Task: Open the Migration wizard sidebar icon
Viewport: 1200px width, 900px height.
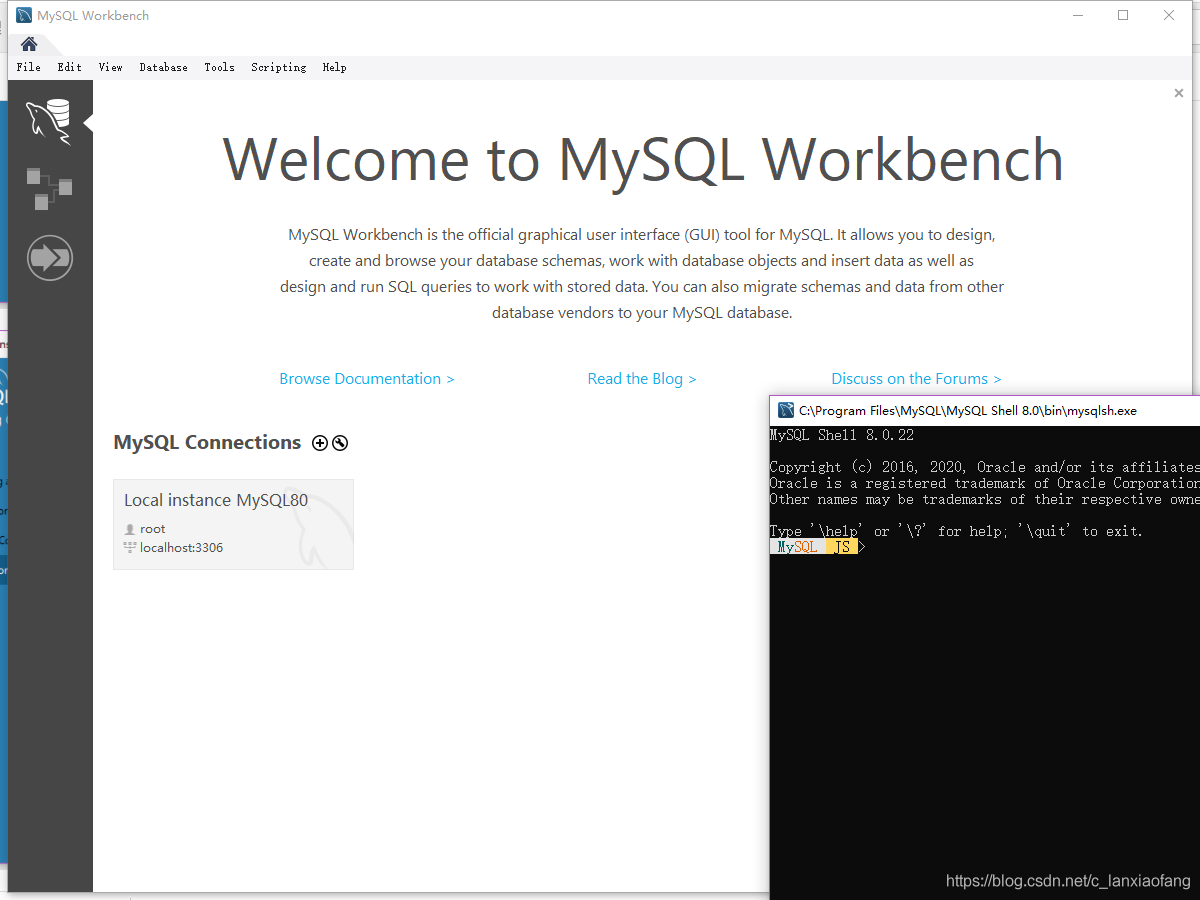Action: click(49, 258)
